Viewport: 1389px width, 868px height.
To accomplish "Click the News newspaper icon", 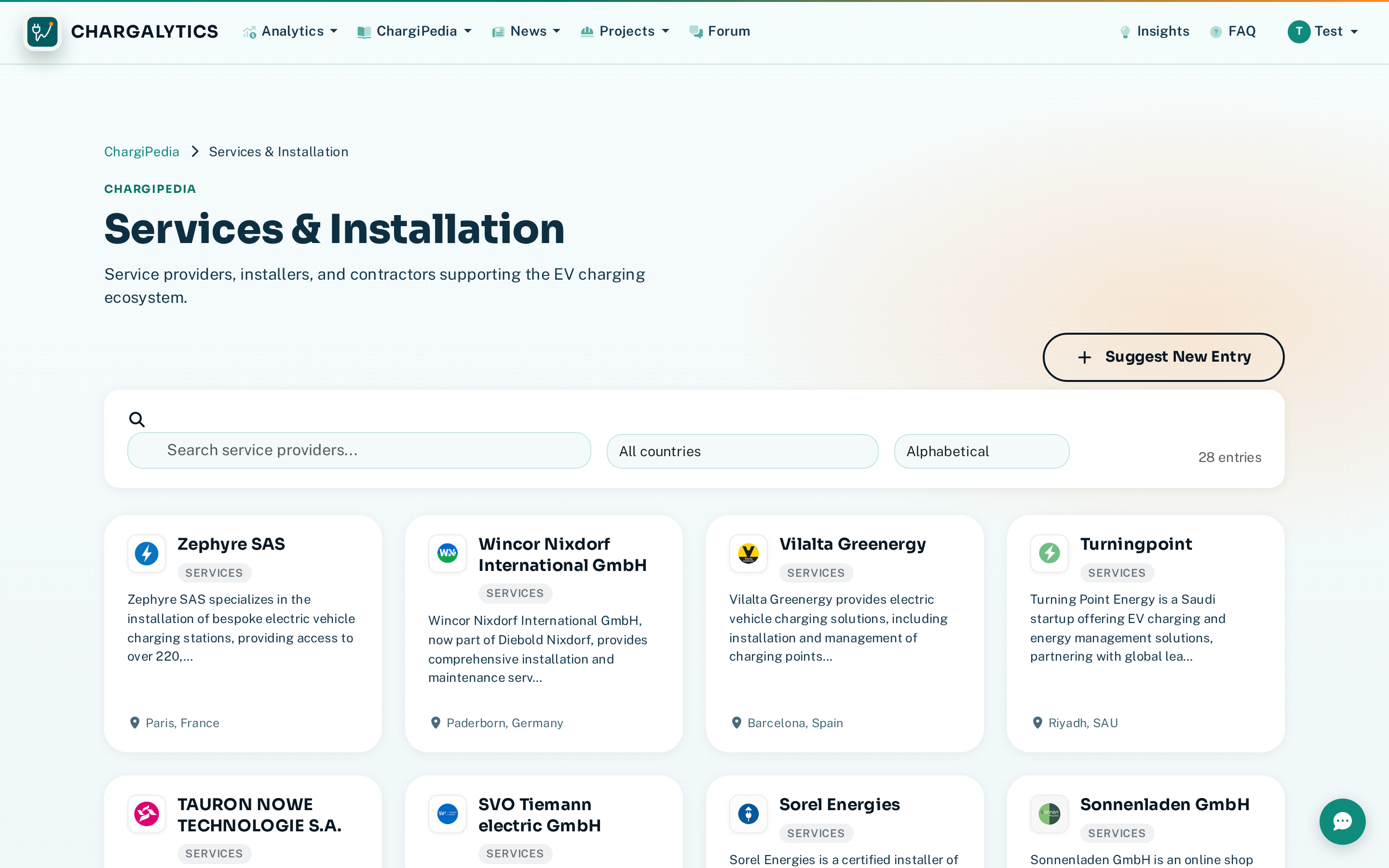I will click(498, 32).
